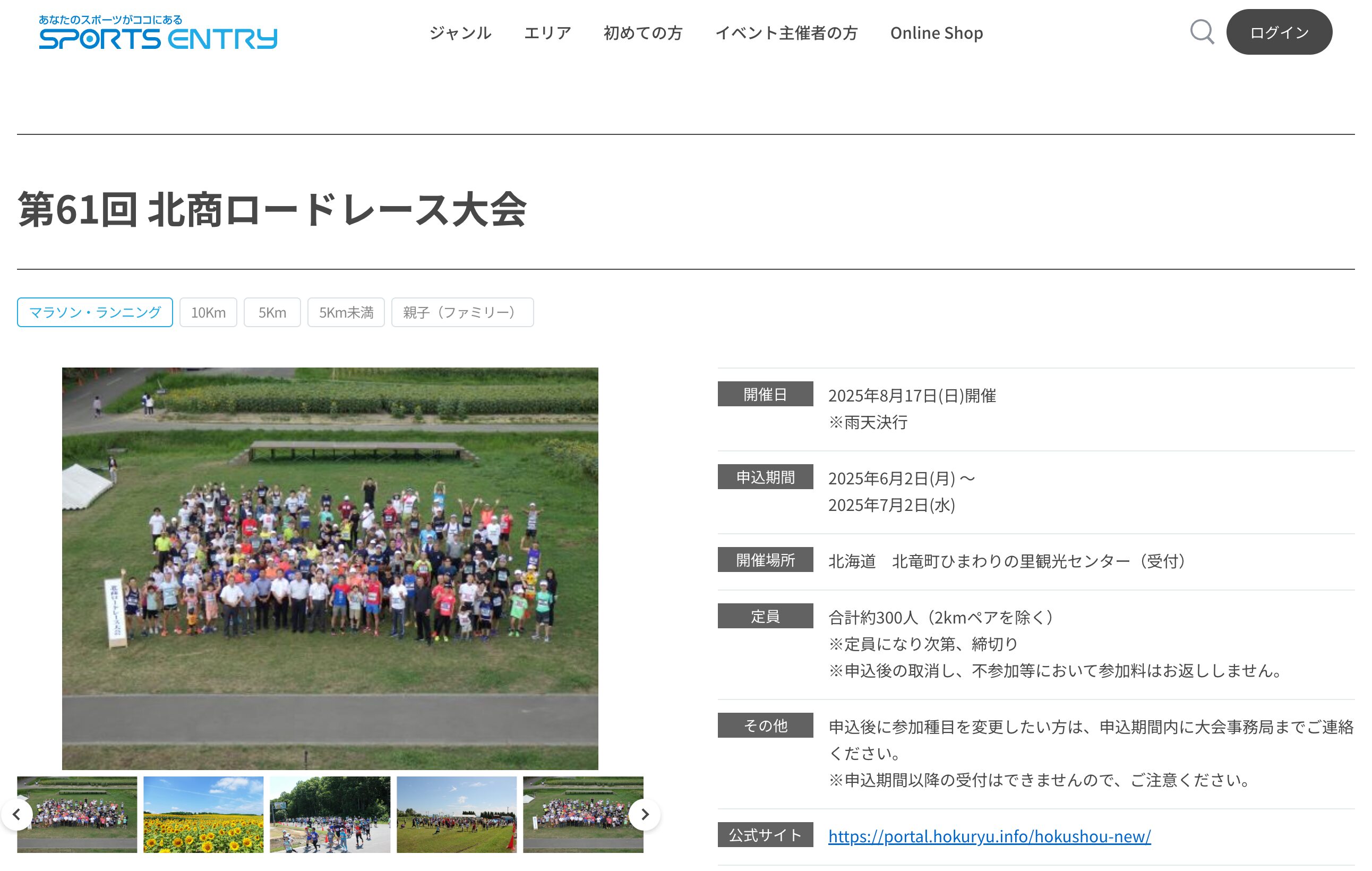Open the エリア dropdown menu
The height and width of the screenshot is (871, 1372).
coord(547,32)
